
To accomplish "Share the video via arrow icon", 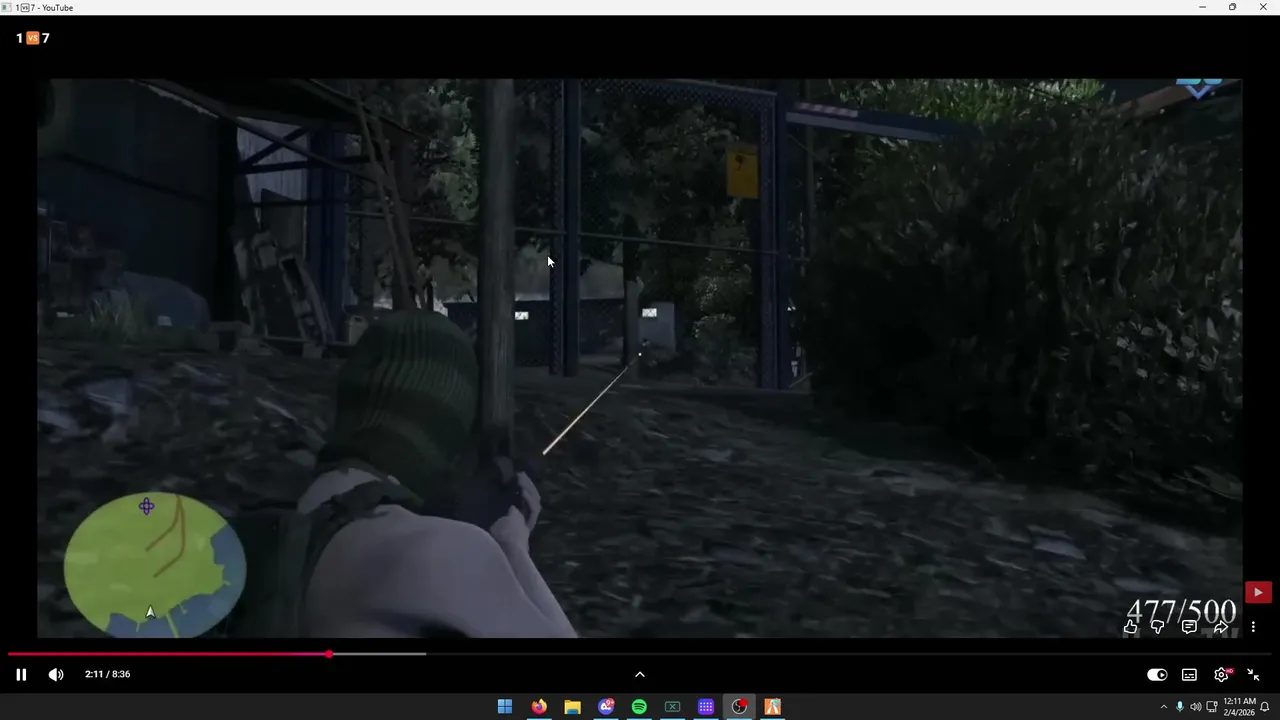I will (x=1221, y=627).
